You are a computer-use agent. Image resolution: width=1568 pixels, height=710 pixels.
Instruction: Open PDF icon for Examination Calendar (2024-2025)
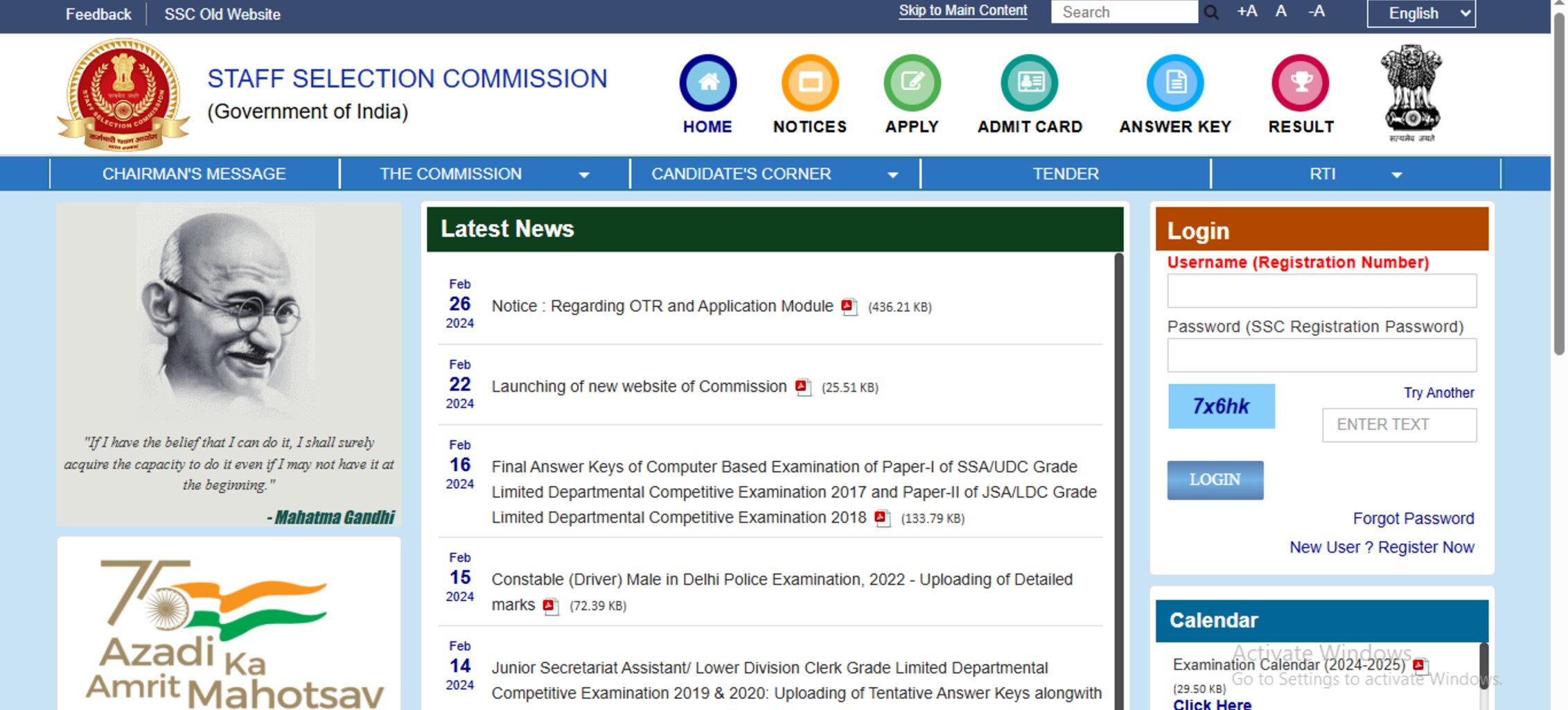(1420, 666)
